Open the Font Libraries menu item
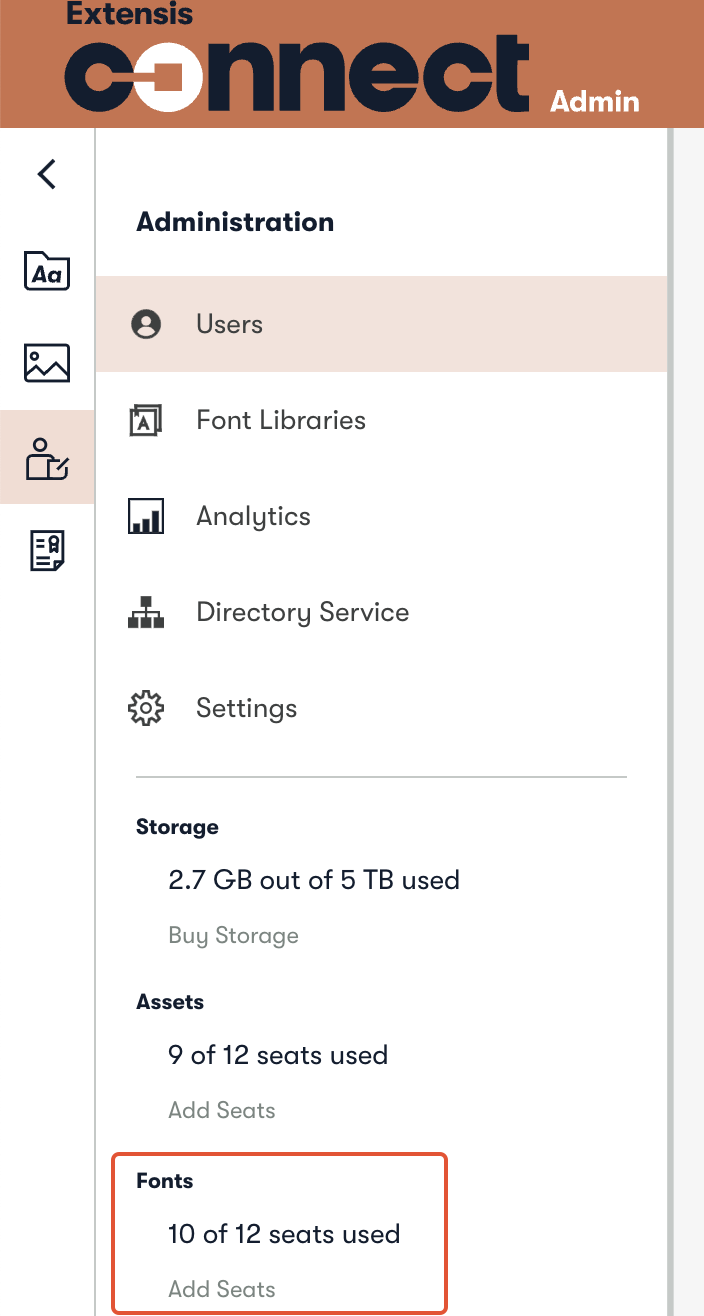Image resolution: width=704 pixels, height=1316 pixels. point(381,420)
